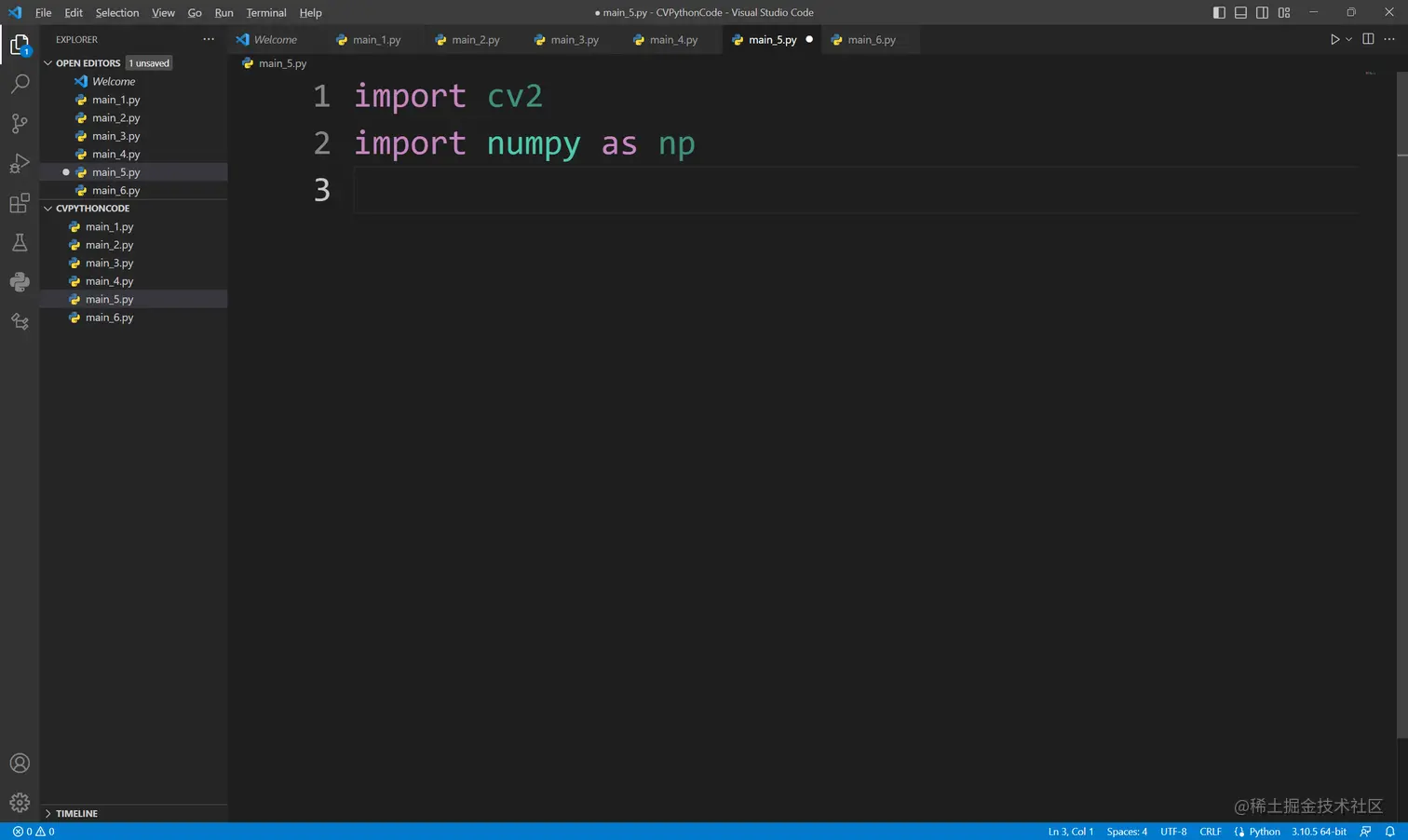1408x840 pixels.
Task: Switch to the Welcome tab
Action: (275, 39)
